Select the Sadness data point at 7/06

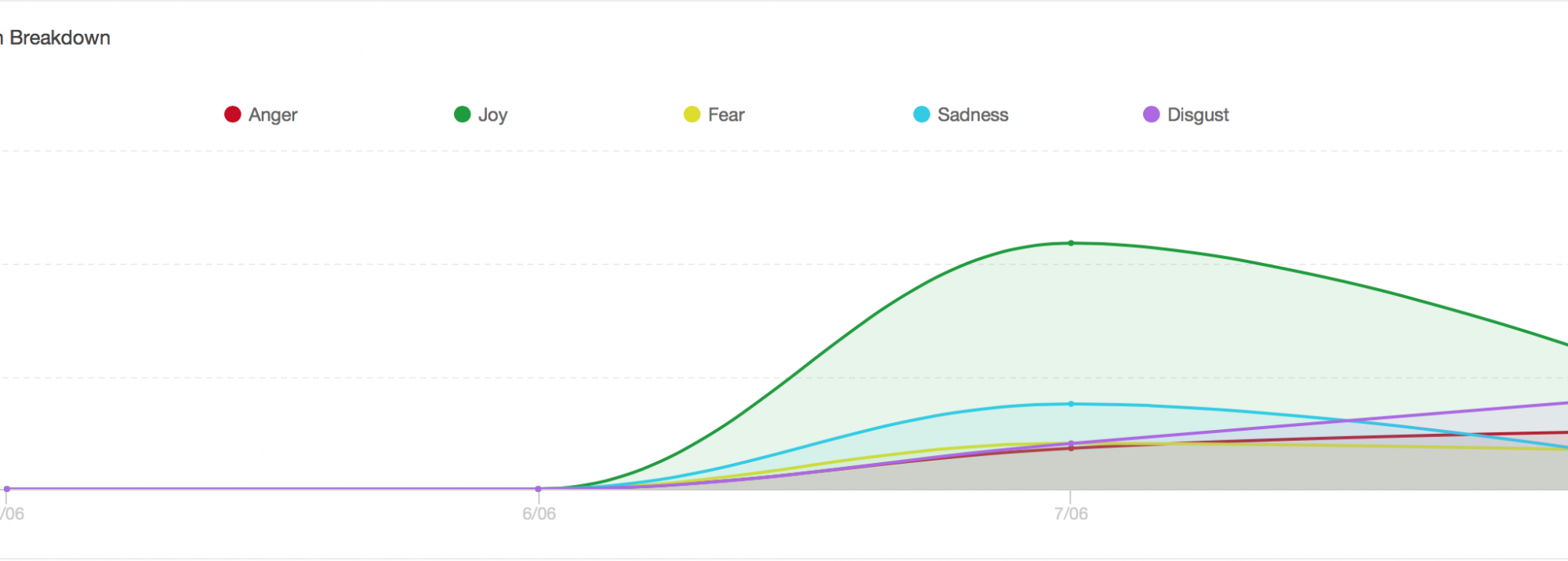point(1071,404)
